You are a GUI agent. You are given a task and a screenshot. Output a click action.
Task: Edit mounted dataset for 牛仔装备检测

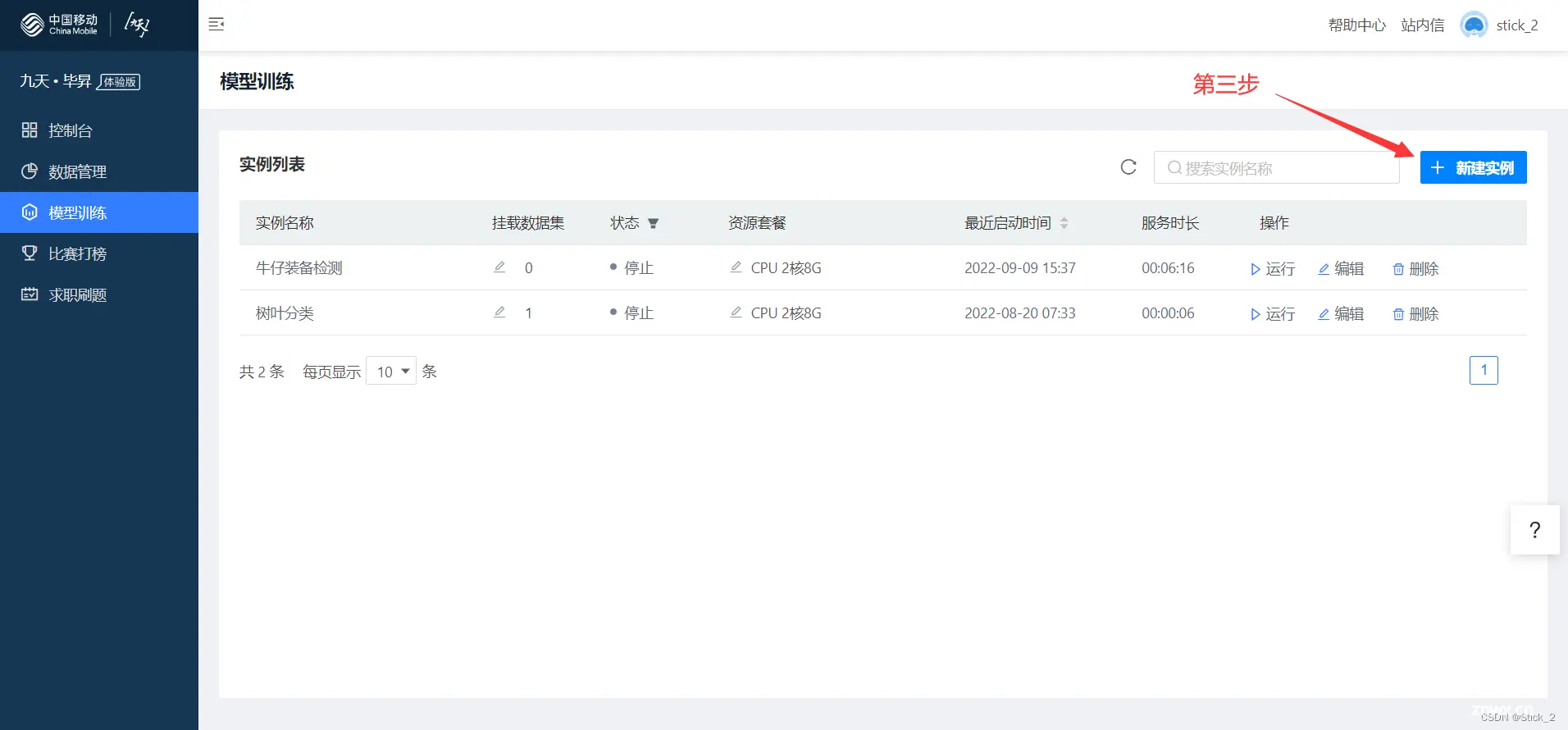pos(499,267)
